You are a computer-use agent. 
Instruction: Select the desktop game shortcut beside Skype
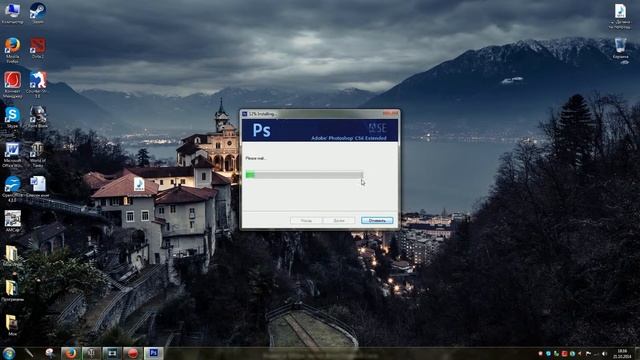(38, 117)
